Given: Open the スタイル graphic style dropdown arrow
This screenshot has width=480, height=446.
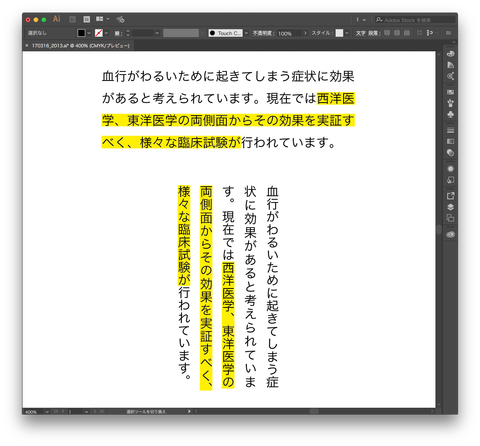Looking at the screenshot, I should pyautogui.click(x=347, y=33).
